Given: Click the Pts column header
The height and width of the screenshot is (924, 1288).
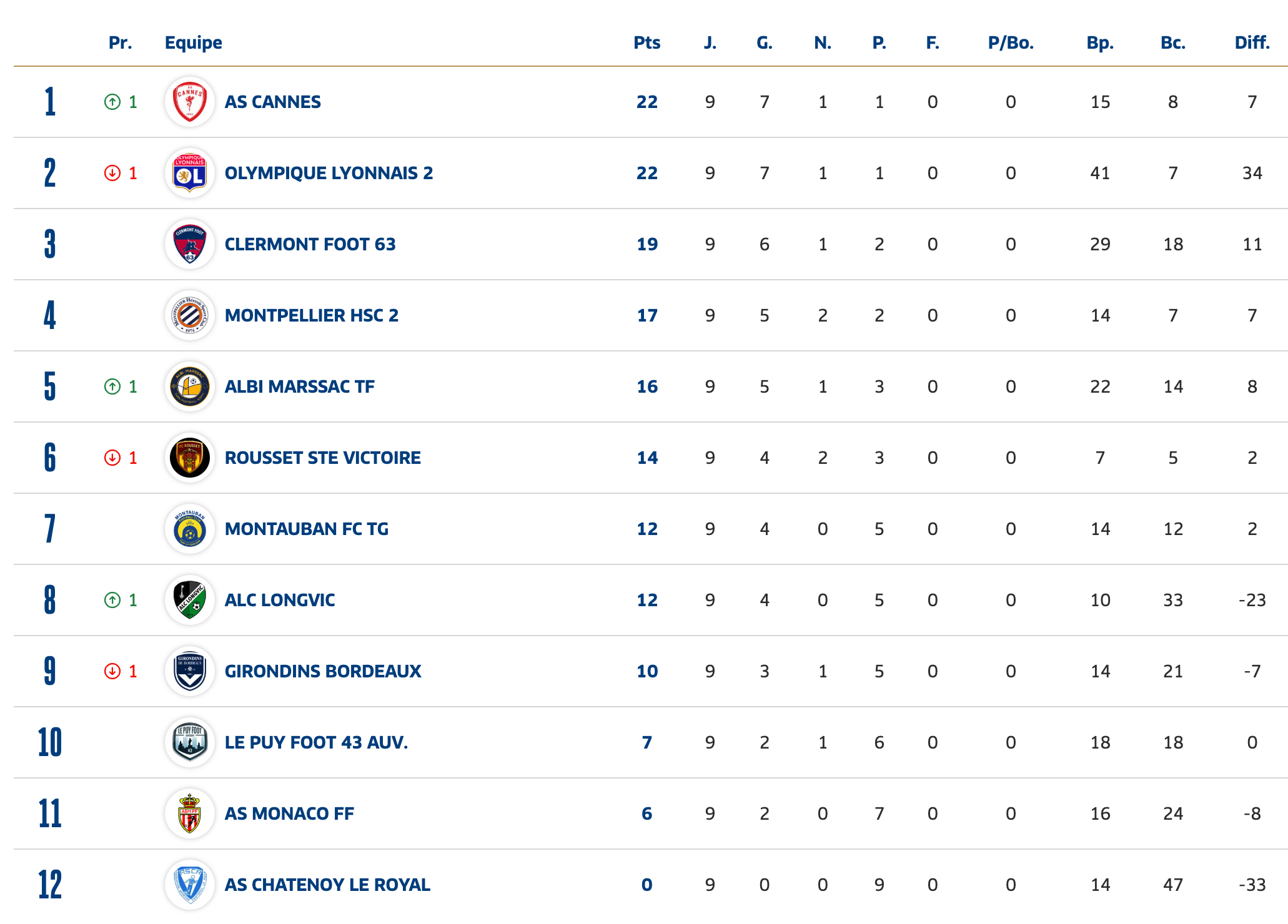Looking at the screenshot, I should (646, 42).
